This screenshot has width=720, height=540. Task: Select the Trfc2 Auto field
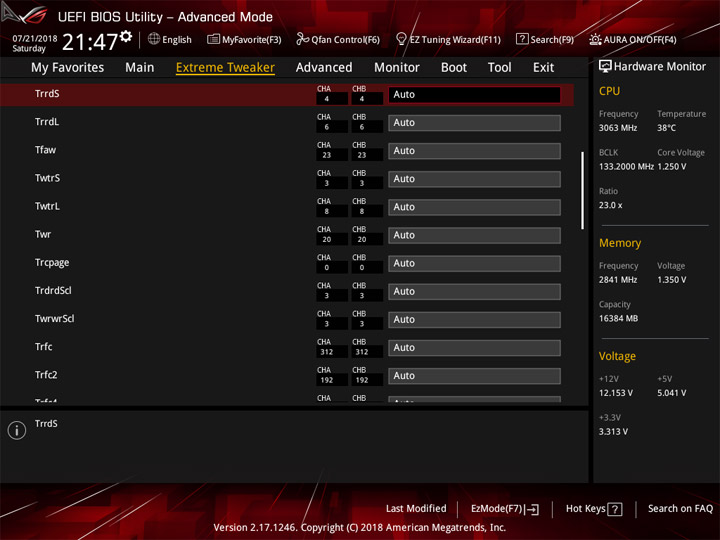tap(474, 376)
